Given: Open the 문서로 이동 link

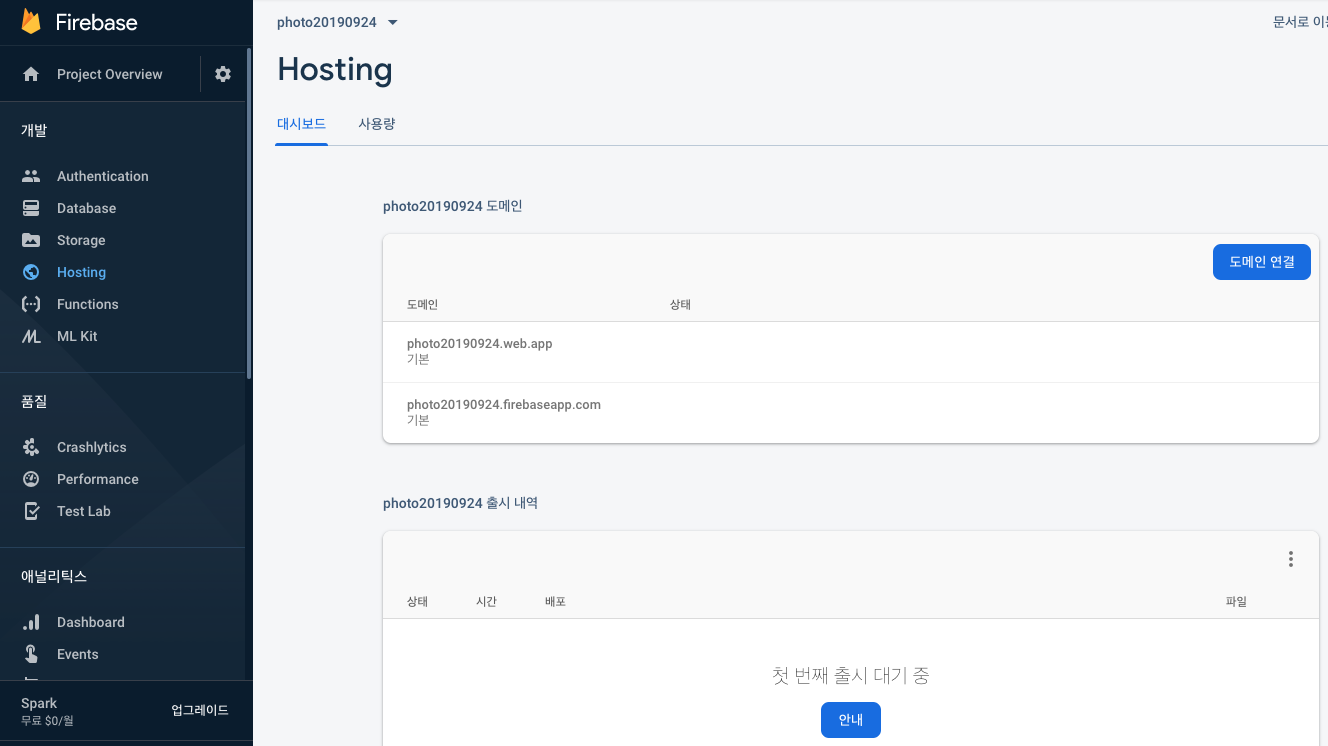Looking at the screenshot, I should [x=1300, y=22].
